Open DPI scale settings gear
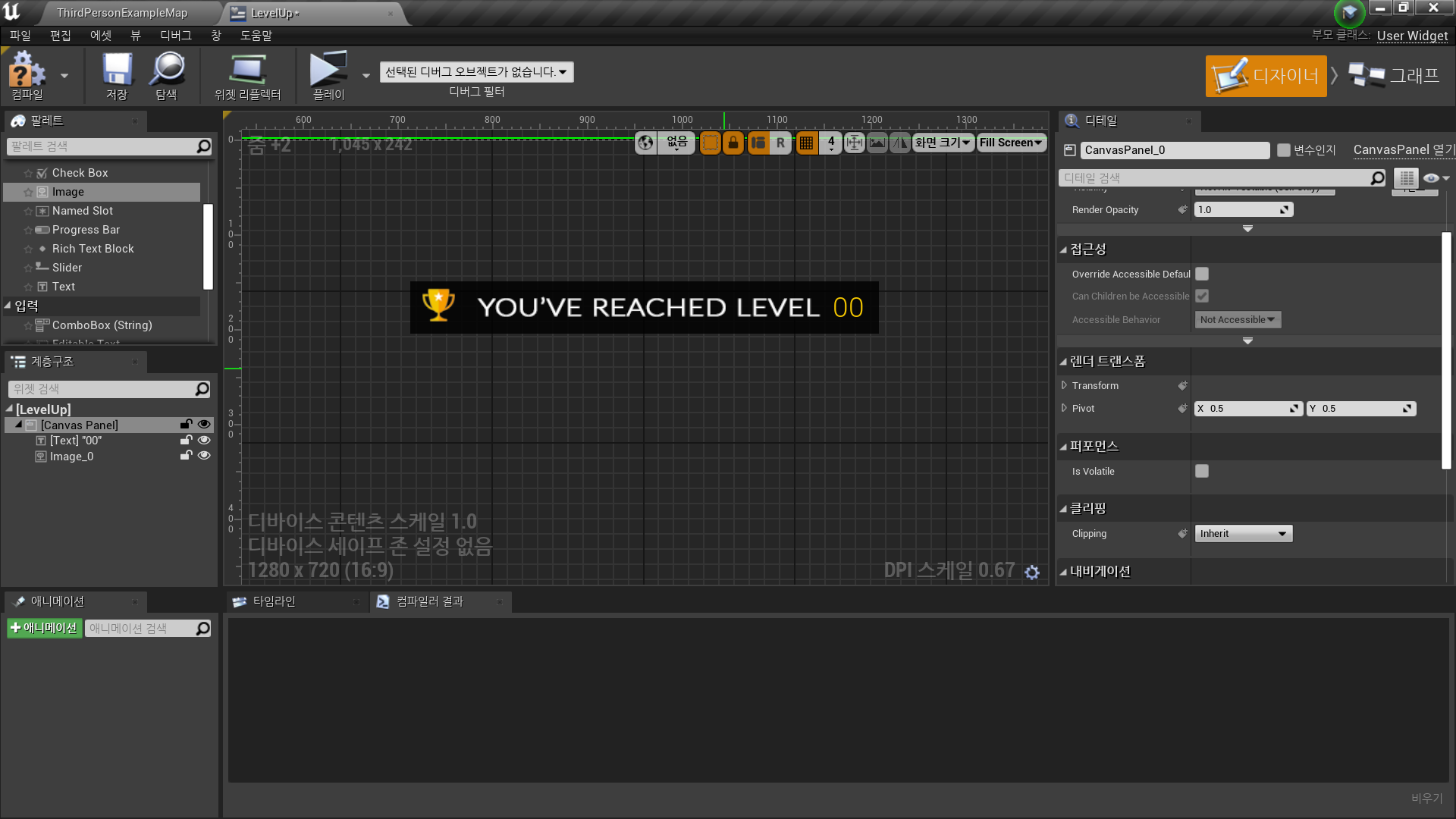Viewport: 1456px width, 819px height. point(1032,573)
